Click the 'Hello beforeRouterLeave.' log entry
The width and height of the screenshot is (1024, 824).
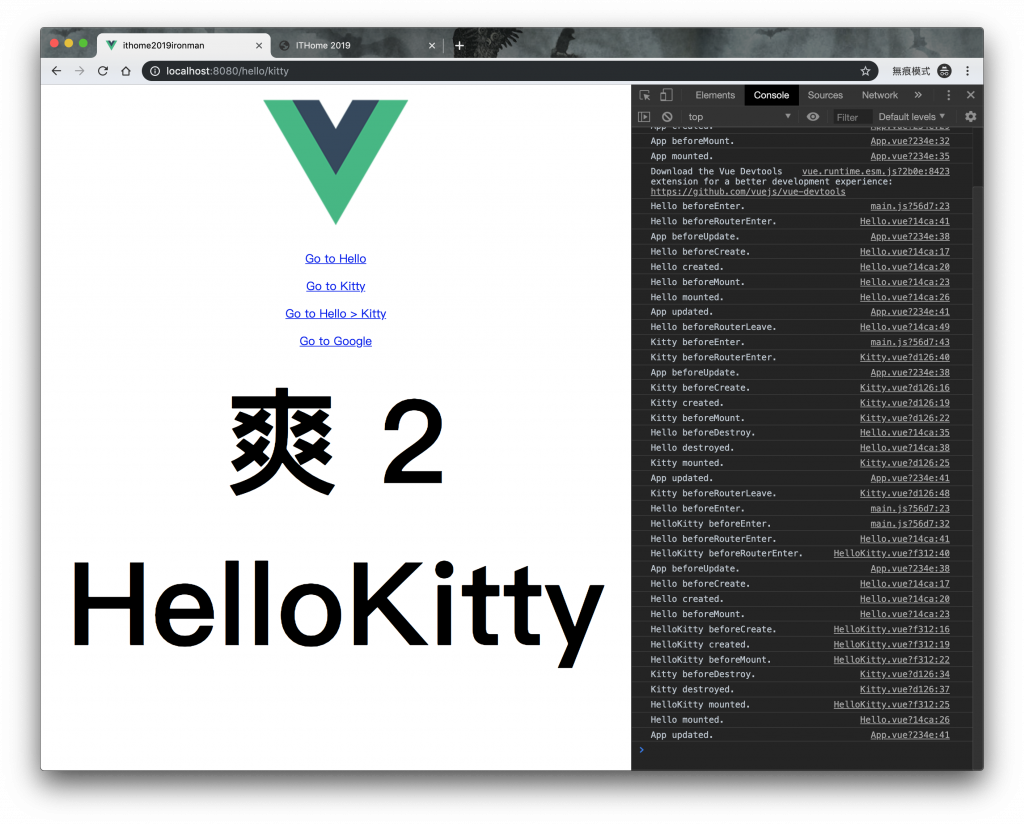point(713,327)
